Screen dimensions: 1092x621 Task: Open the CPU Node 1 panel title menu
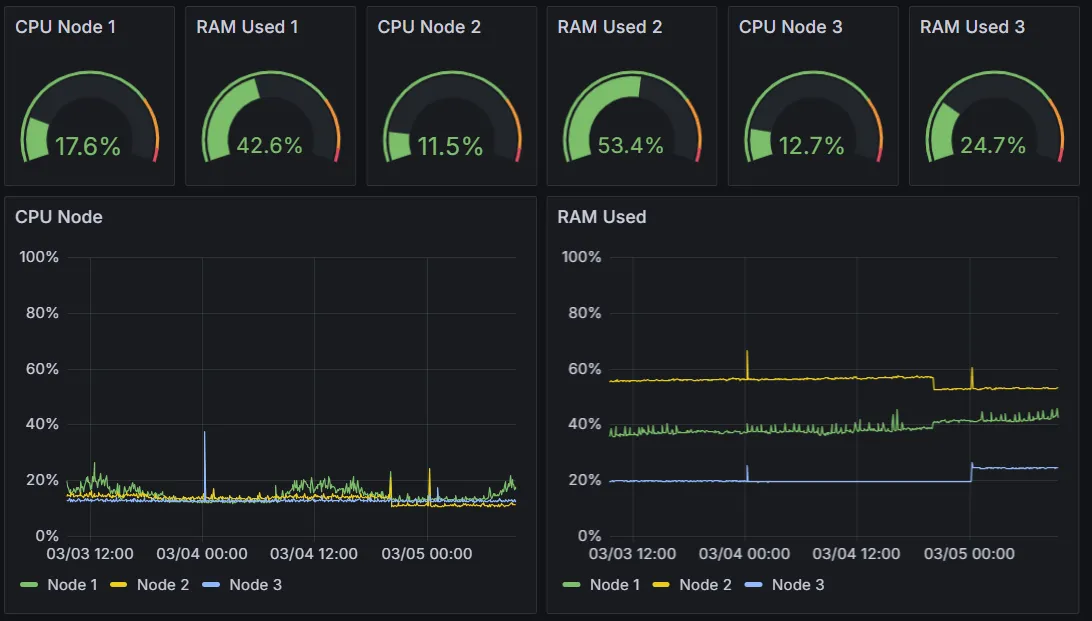pyautogui.click(x=65, y=27)
